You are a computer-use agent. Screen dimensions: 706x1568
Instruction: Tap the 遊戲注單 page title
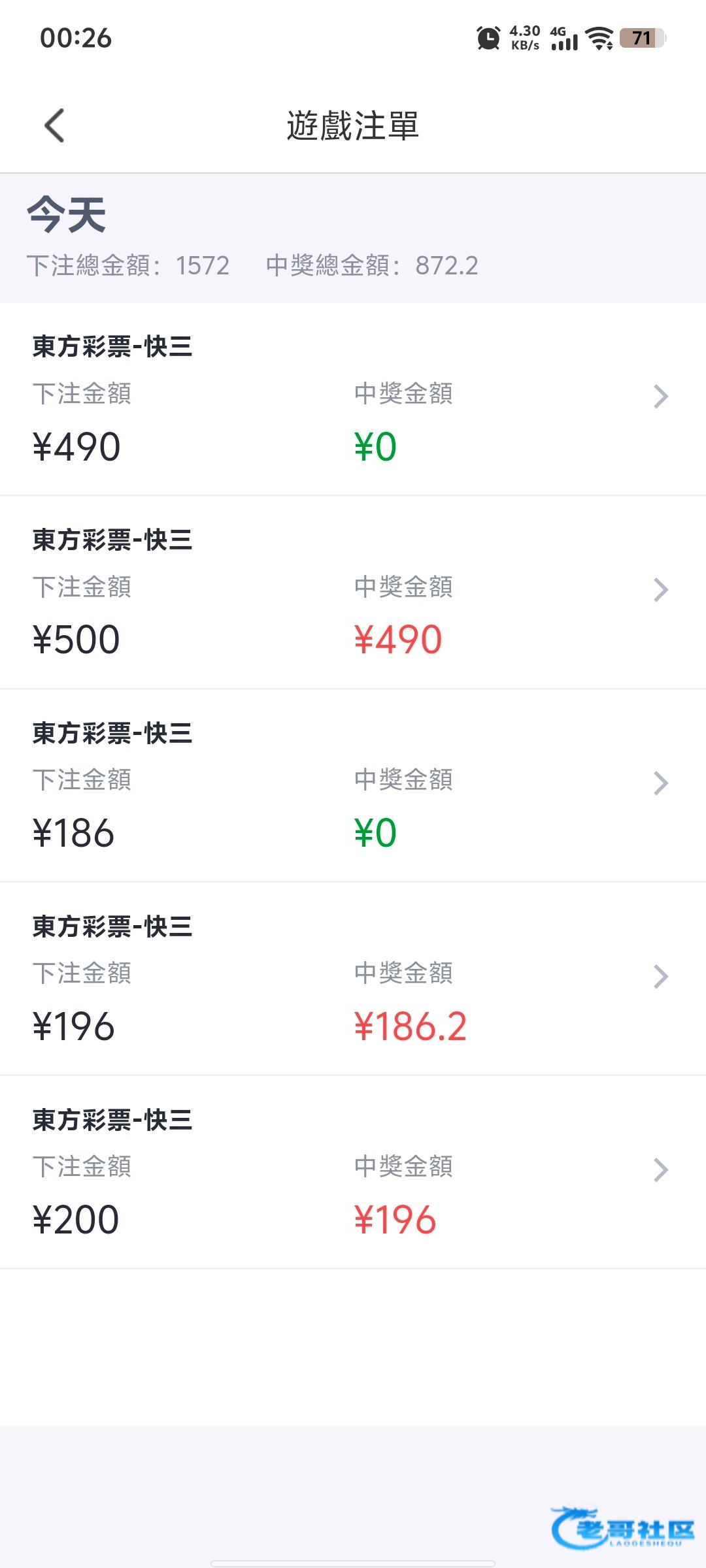point(352,125)
